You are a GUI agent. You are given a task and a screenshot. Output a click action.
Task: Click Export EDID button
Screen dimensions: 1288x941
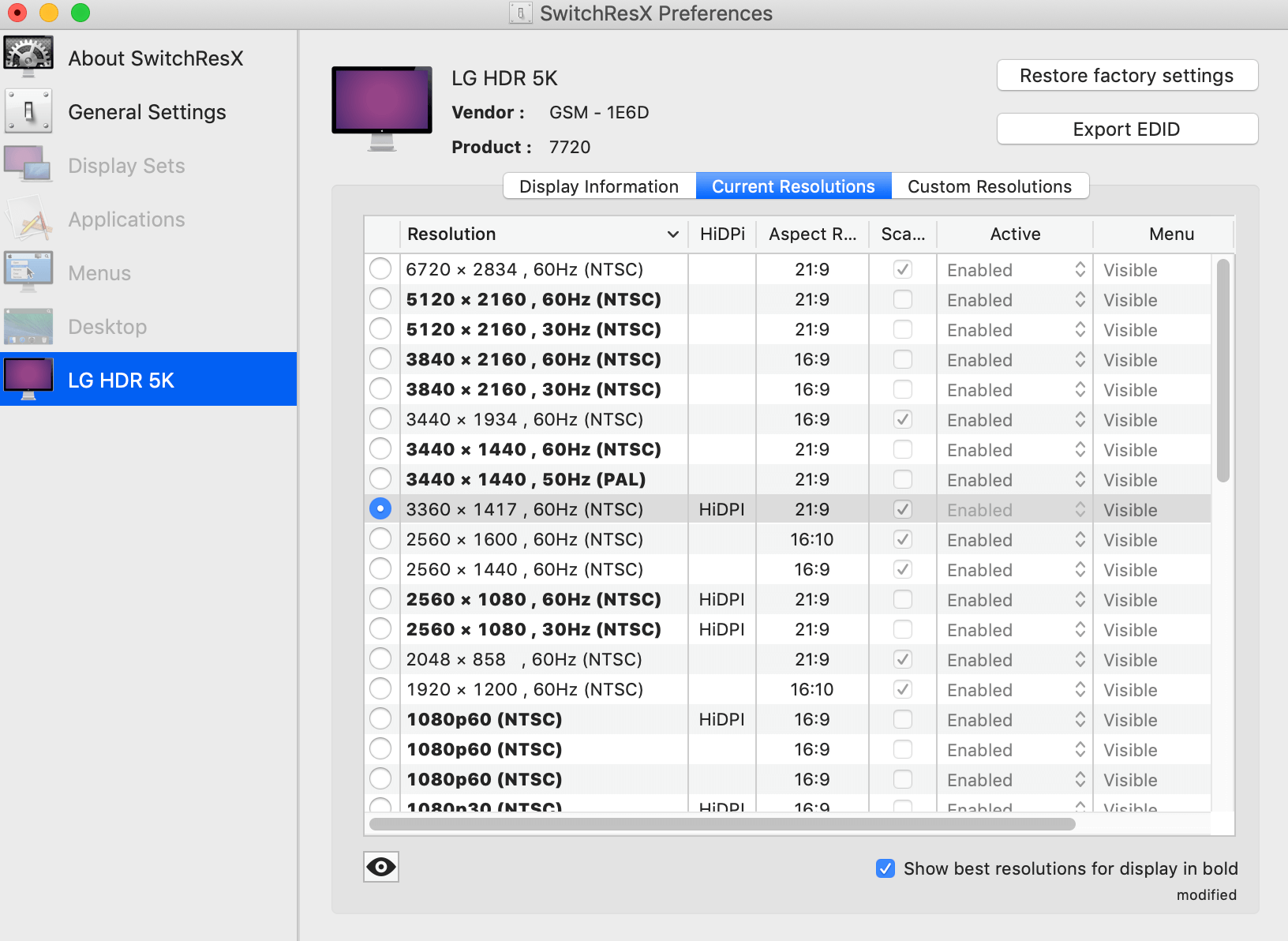pos(1127,129)
